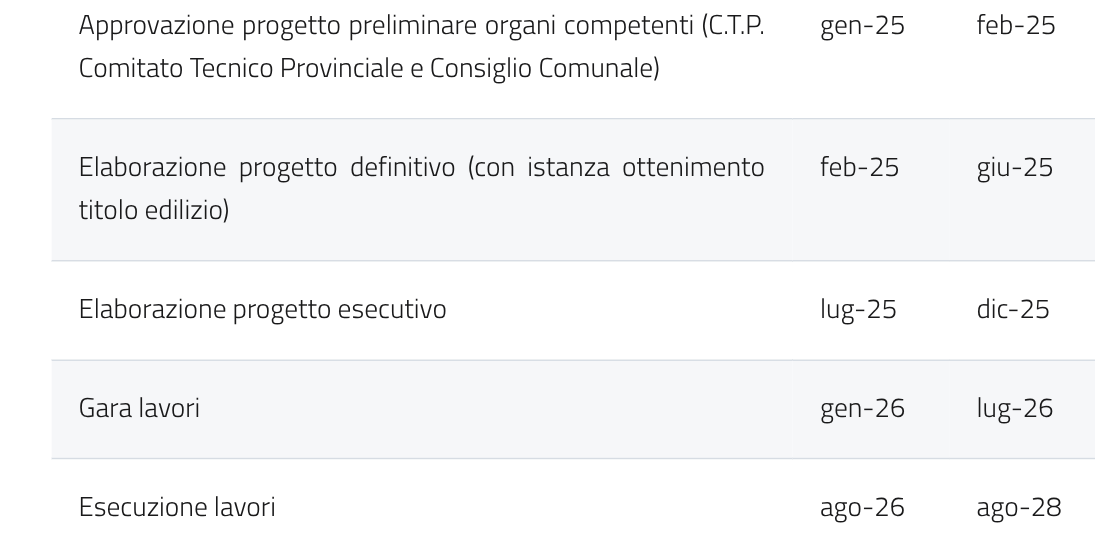Click the dic-25 end date cell
Screen dimensions: 1095x552
[x=1013, y=310]
